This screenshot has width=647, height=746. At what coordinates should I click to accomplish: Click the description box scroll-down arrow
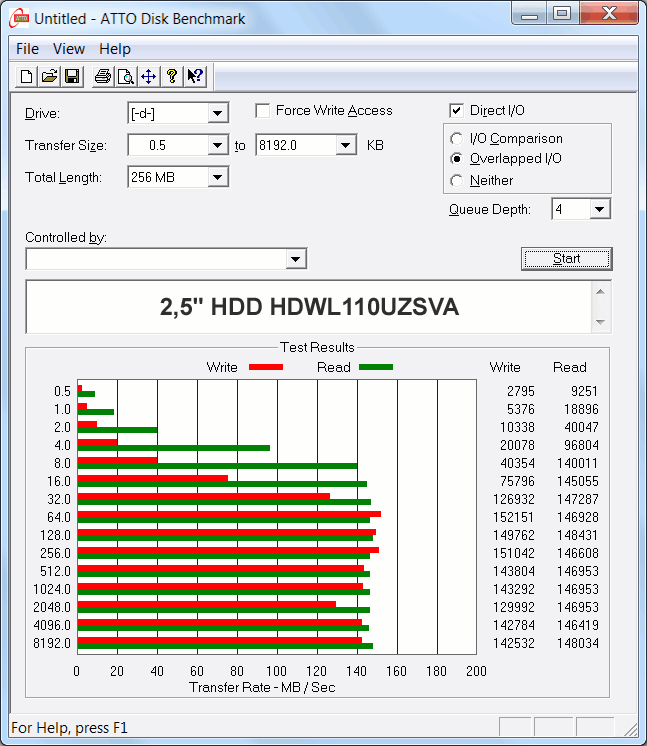[x=600, y=322]
